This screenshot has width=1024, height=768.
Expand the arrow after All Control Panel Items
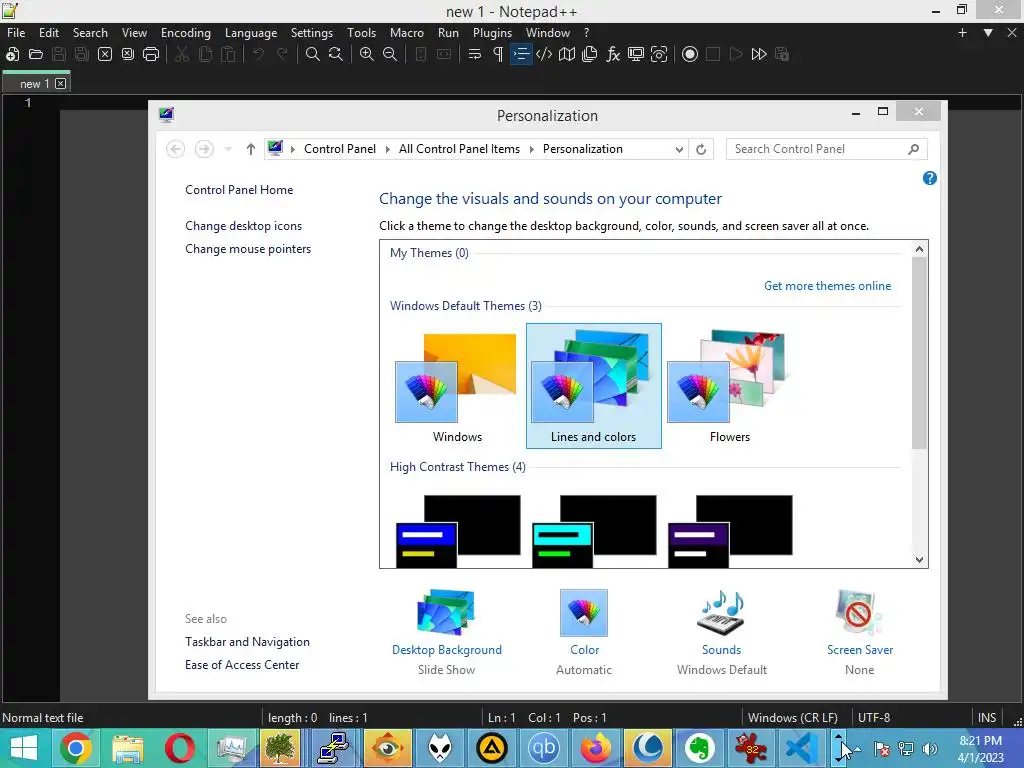tap(532, 149)
